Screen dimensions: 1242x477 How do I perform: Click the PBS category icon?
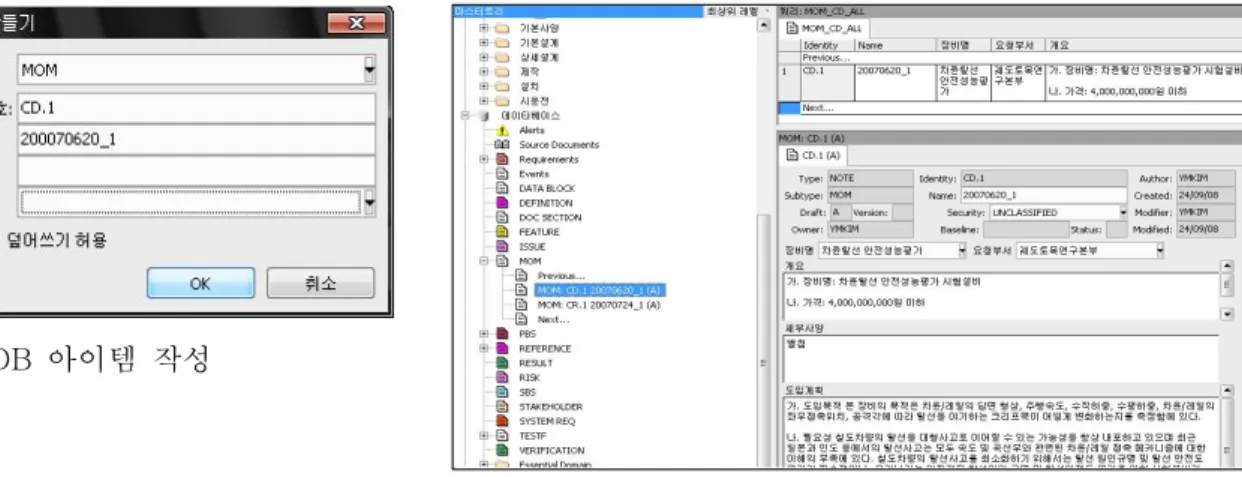[x=503, y=334]
